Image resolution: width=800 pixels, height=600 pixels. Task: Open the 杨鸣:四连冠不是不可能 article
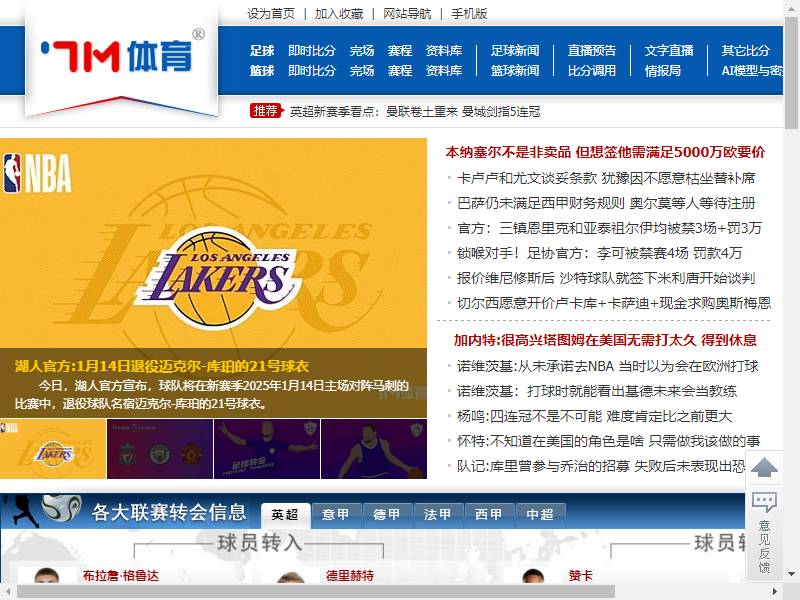click(x=595, y=416)
